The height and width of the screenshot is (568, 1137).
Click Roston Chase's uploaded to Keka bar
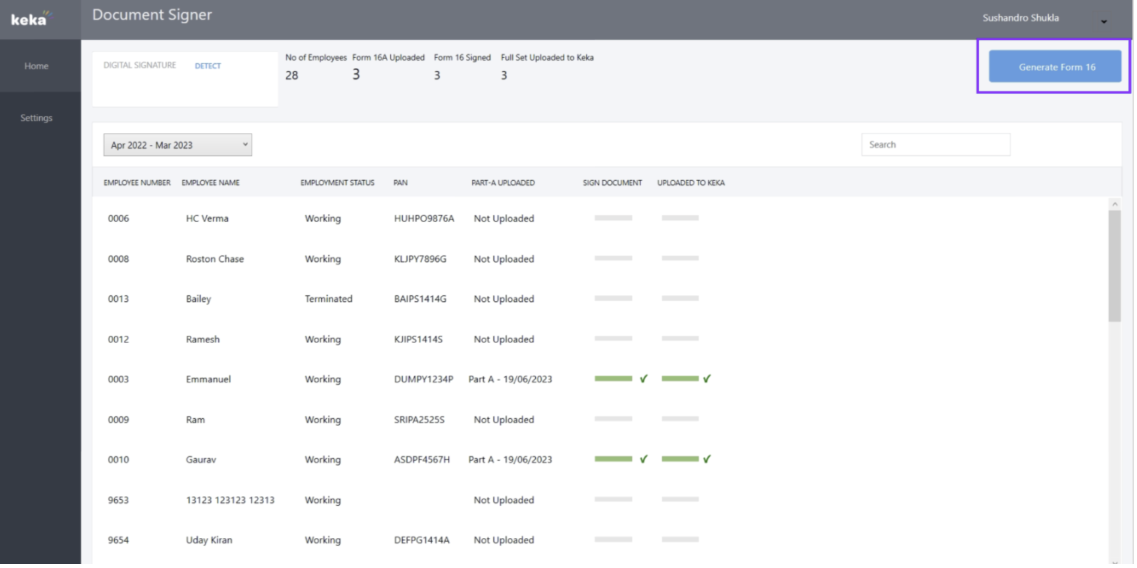[680, 258]
